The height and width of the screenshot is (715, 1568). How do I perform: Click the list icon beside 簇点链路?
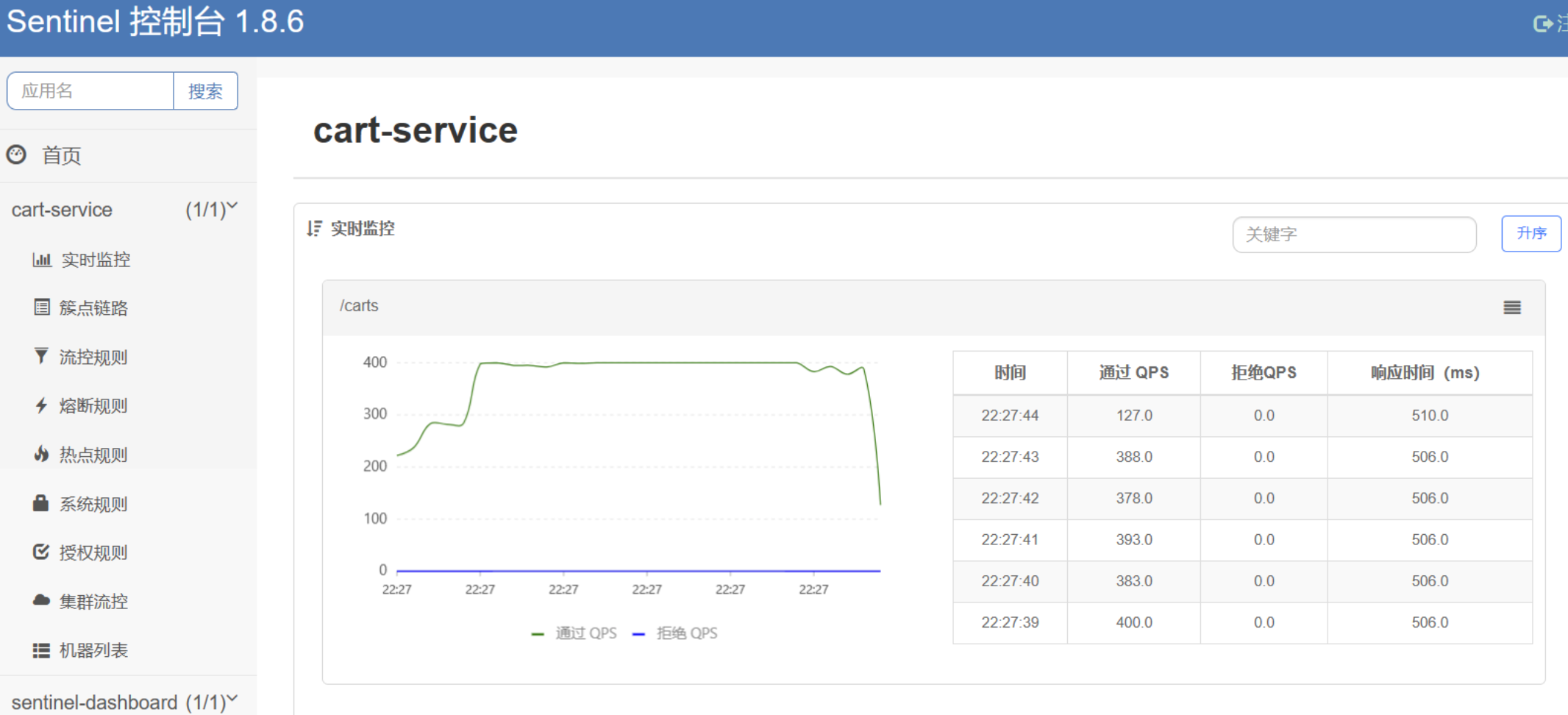click(42, 307)
